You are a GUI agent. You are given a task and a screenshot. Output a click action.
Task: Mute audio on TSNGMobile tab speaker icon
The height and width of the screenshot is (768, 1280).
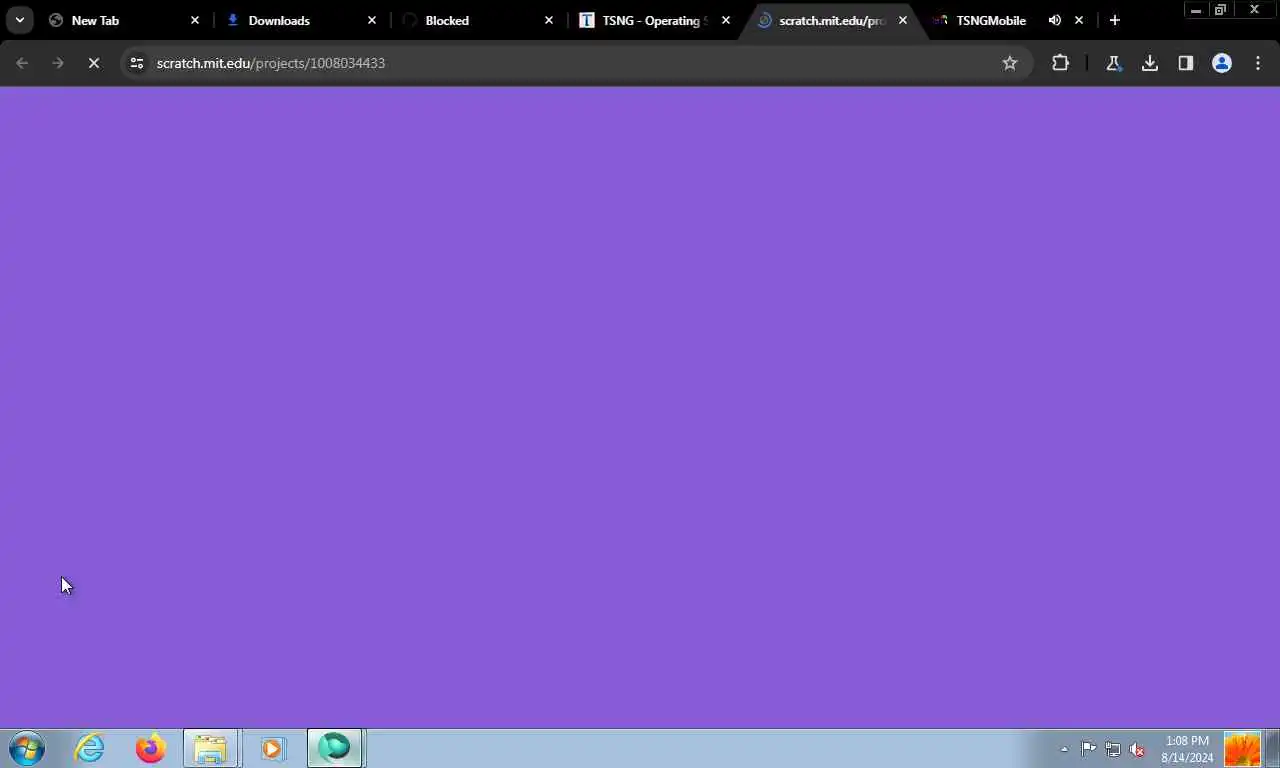click(x=1055, y=20)
